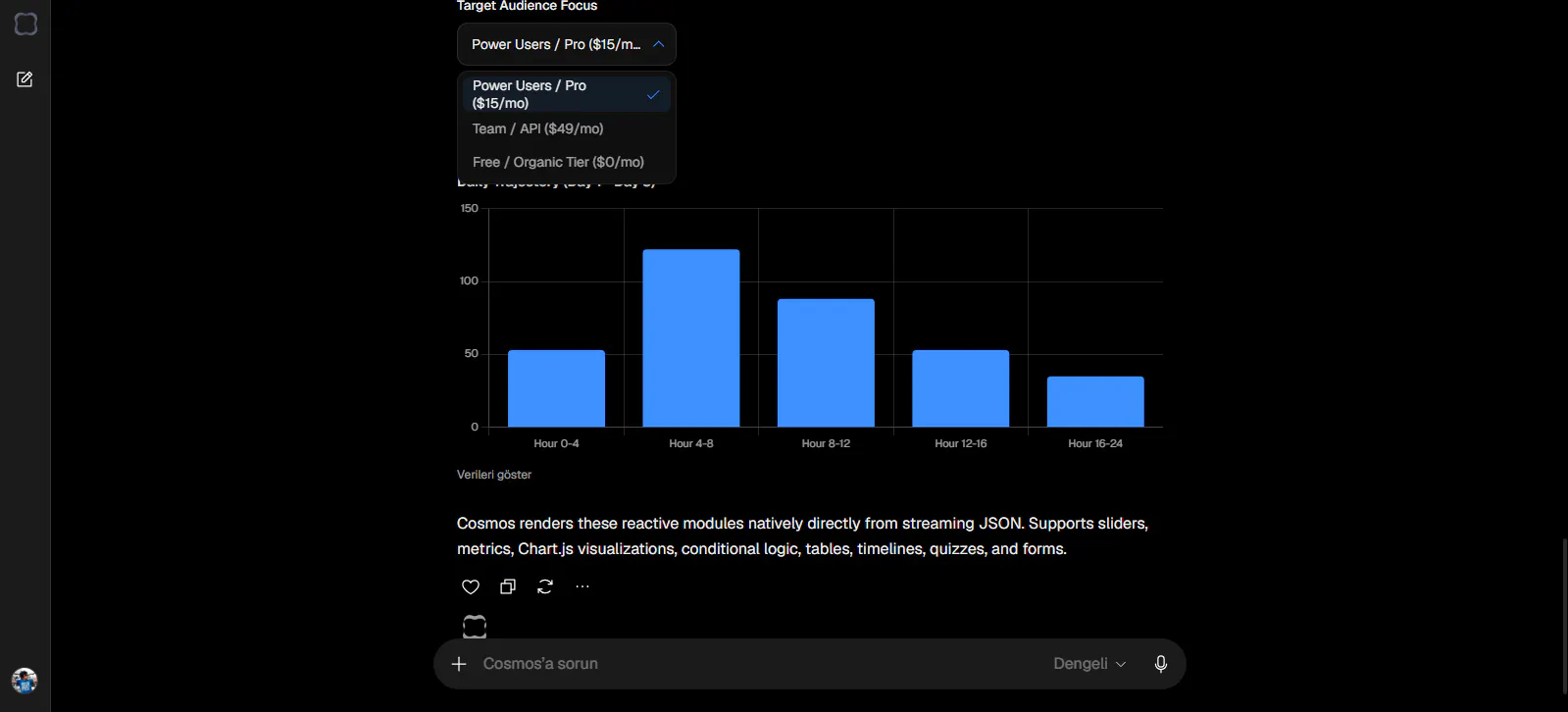
Task: Click the "100" y-axis value
Action: (x=470, y=281)
